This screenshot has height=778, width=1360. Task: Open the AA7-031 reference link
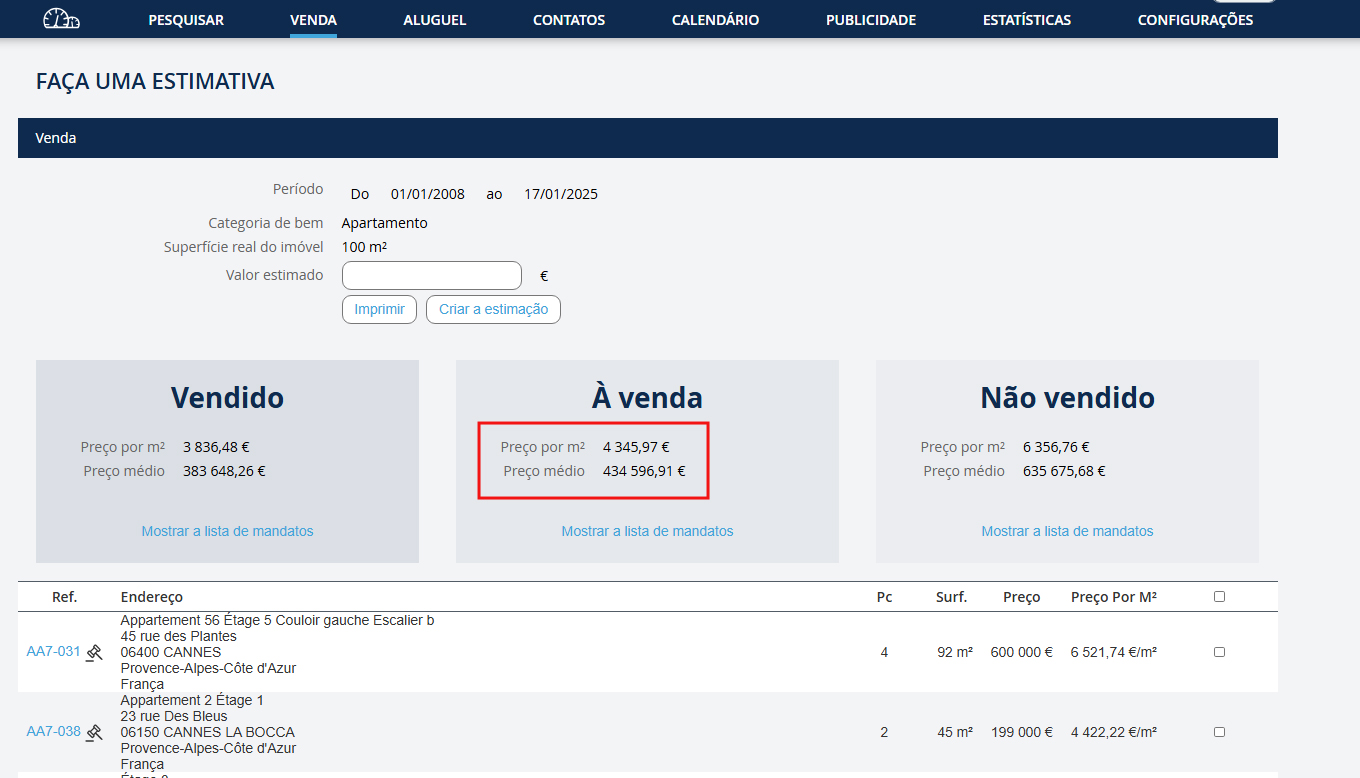point(53,652)
